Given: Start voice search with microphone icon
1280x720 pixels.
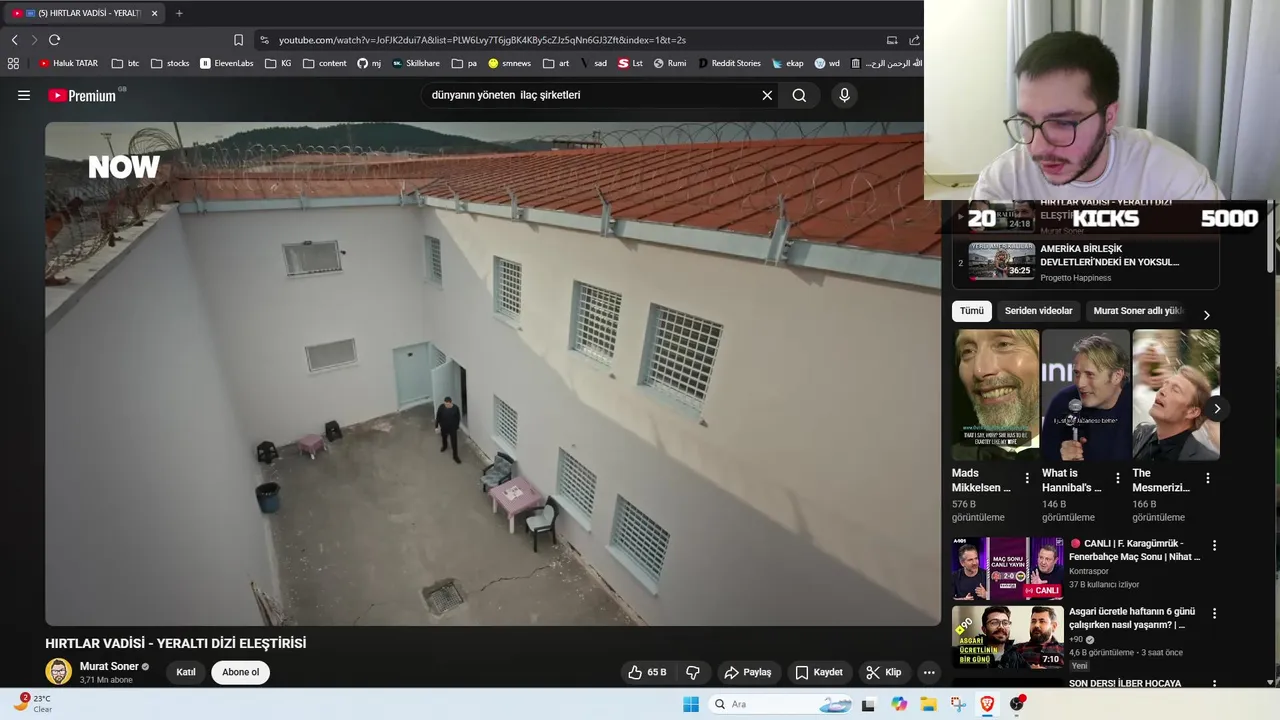Looking at the screenshot, I should (x=844, y=95).
